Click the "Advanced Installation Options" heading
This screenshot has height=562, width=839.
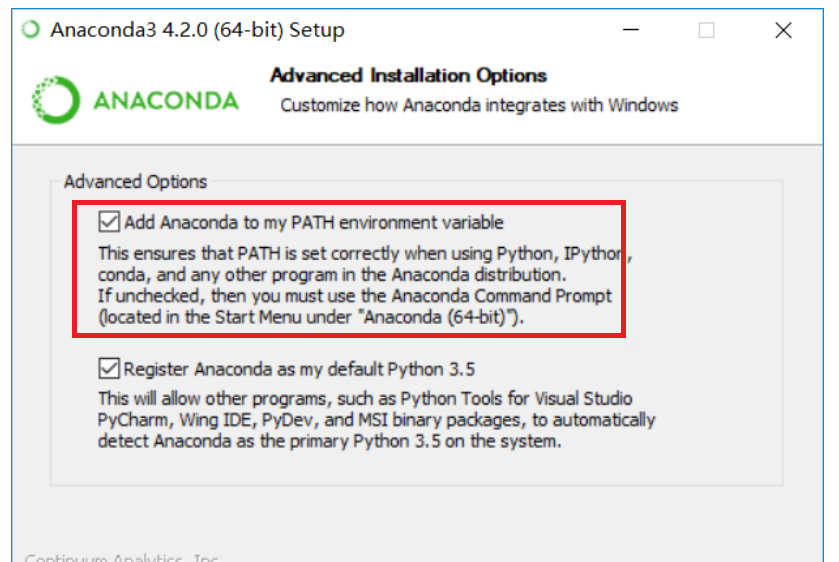(x=409, y=76)
